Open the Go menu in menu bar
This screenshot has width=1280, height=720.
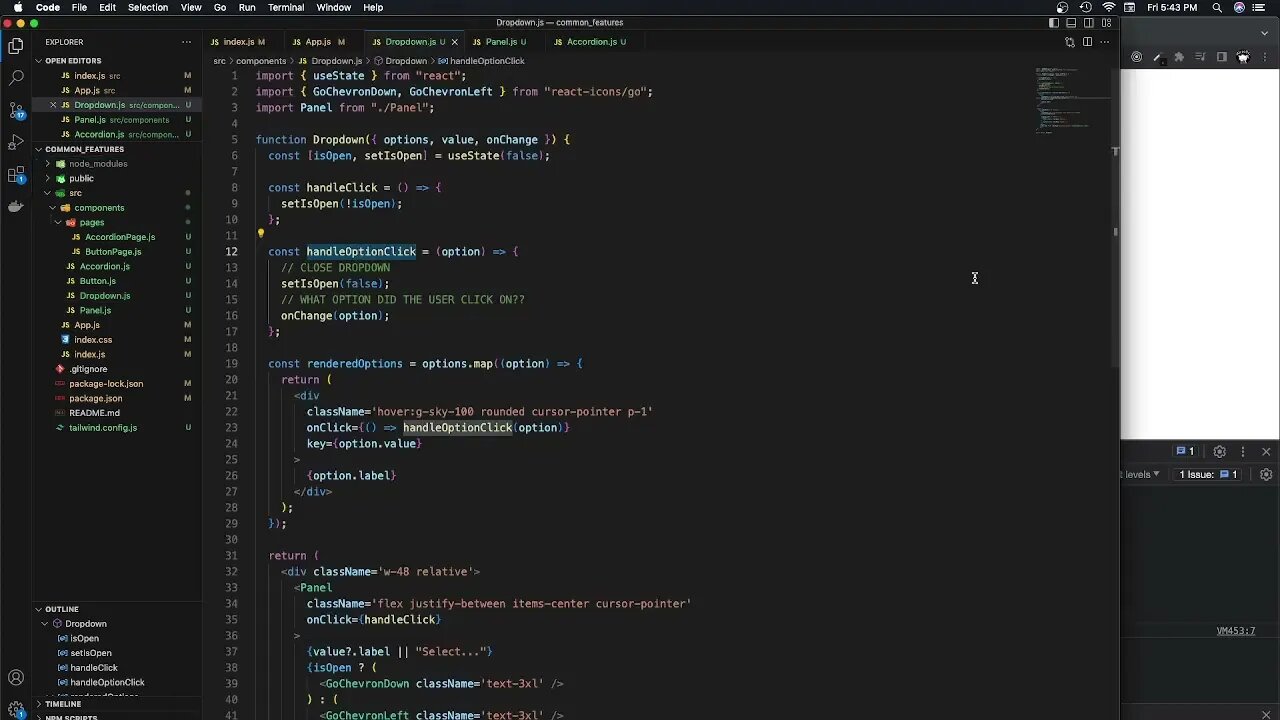point(219,7)
